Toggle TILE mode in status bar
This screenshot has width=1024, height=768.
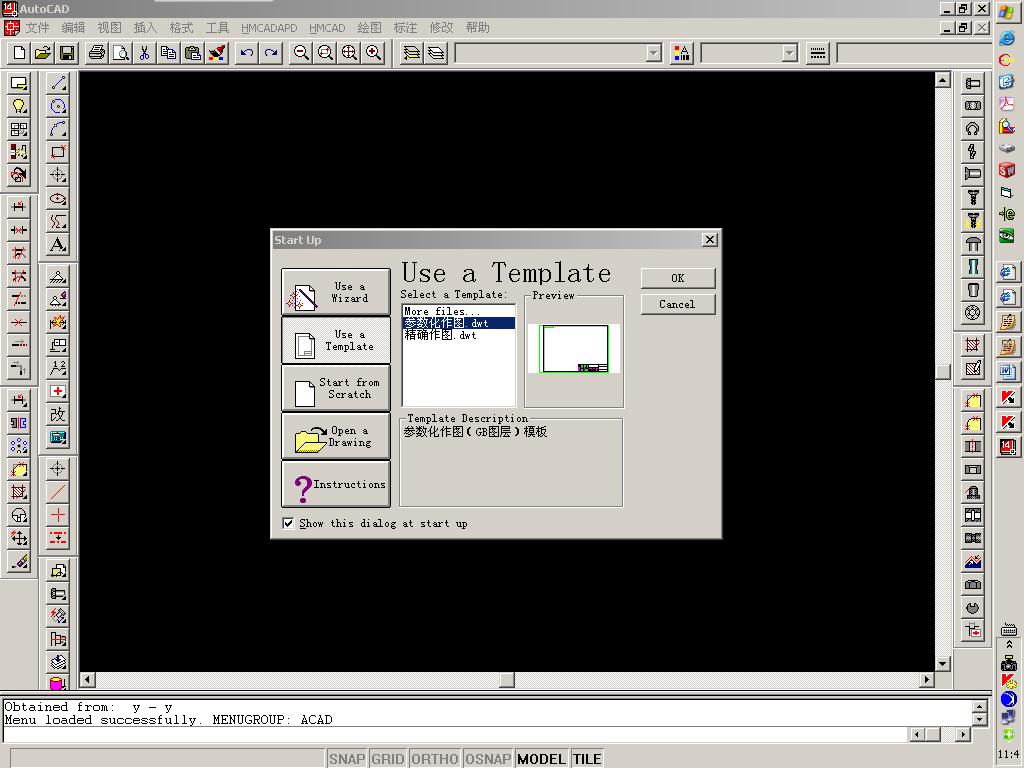pyautogui.click(x=587, y=758)
